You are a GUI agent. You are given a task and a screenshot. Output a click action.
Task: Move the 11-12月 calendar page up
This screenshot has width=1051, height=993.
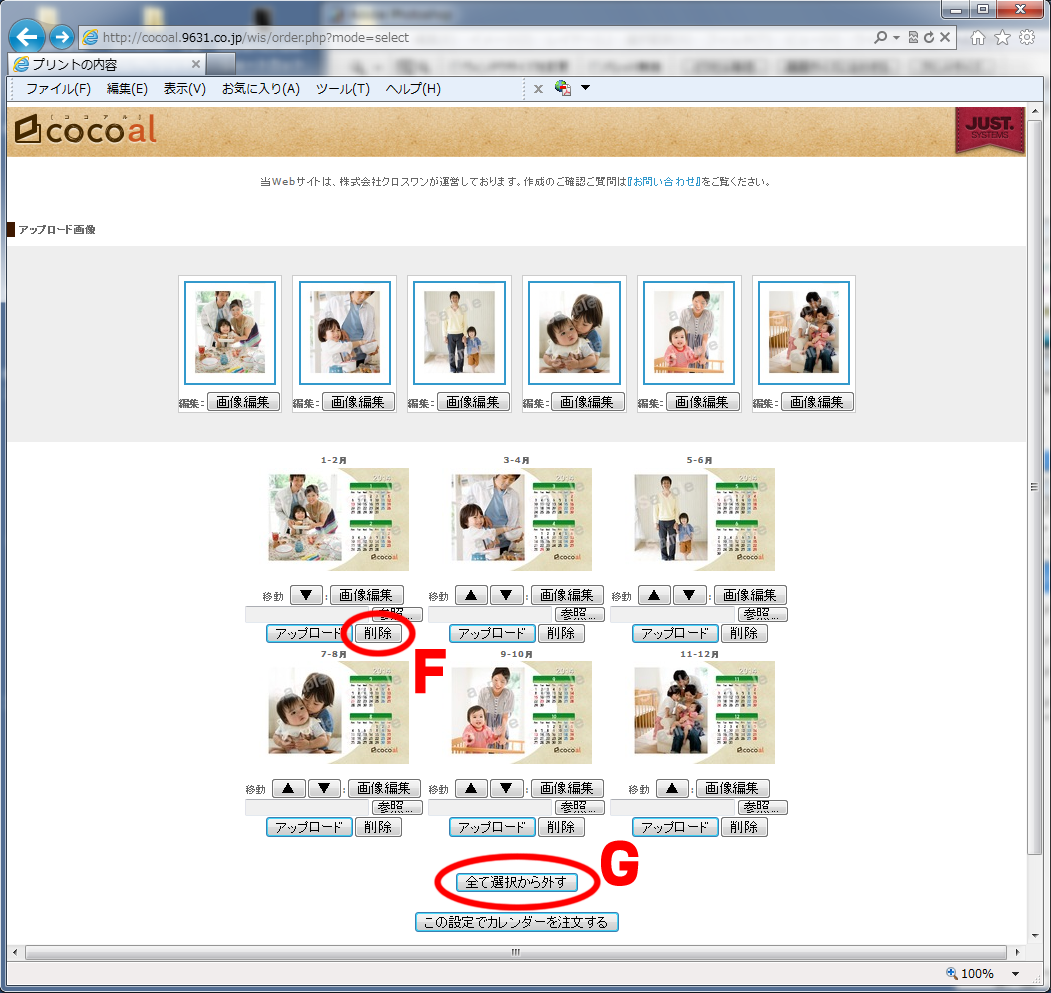[x=671, y=789]
